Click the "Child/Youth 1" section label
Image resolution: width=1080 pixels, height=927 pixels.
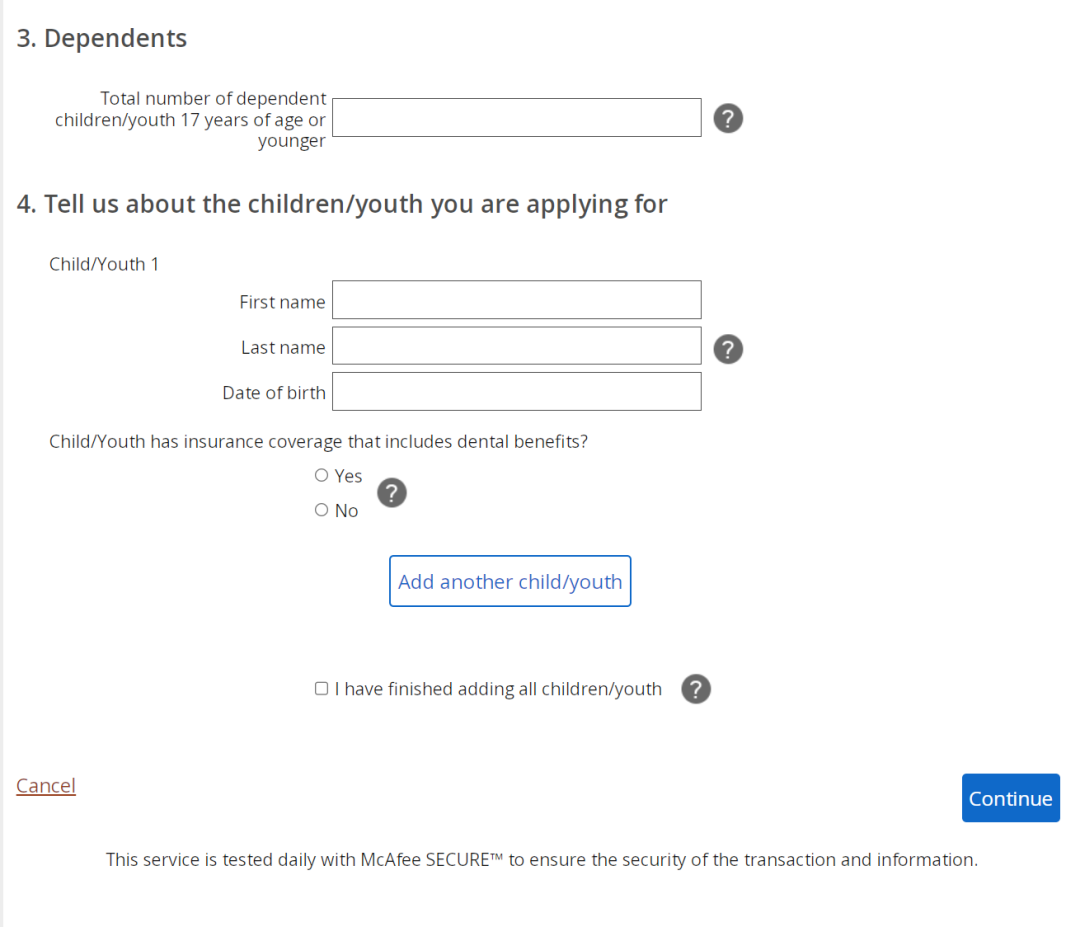click(104, 264)
